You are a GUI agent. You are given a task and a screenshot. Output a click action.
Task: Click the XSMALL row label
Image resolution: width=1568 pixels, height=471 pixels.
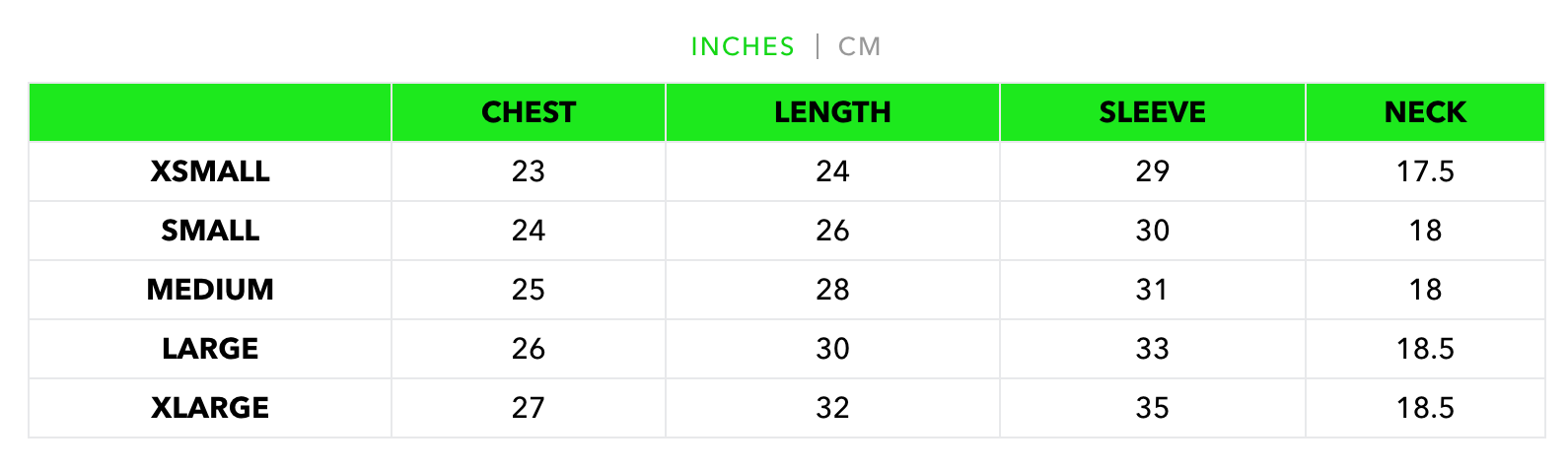[x=210, y=171]
